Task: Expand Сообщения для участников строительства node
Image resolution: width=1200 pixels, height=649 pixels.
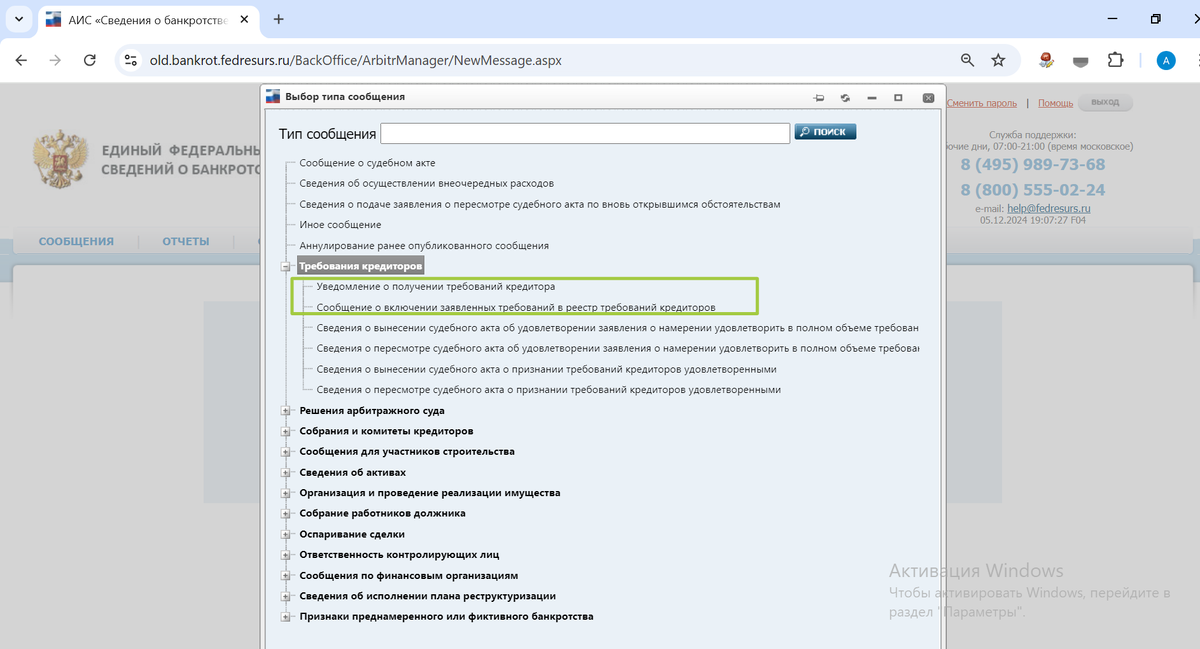Action: pos(285,452)
